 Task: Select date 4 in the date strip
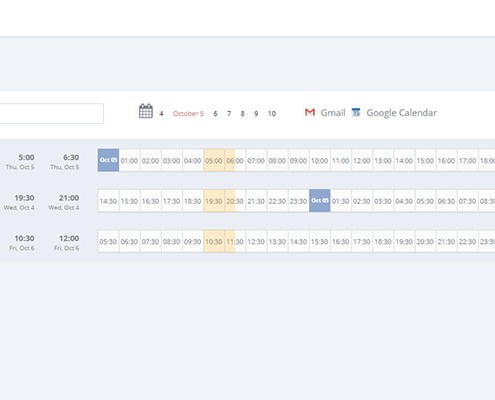click(x=161, y=114)
